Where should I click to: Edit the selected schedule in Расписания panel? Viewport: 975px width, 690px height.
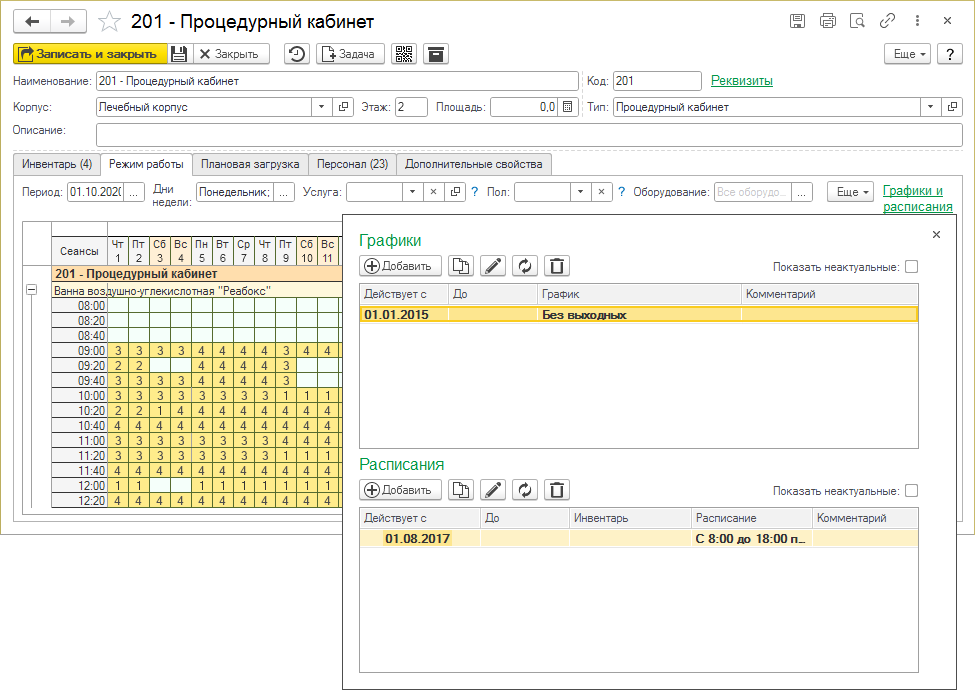(492, 490)
